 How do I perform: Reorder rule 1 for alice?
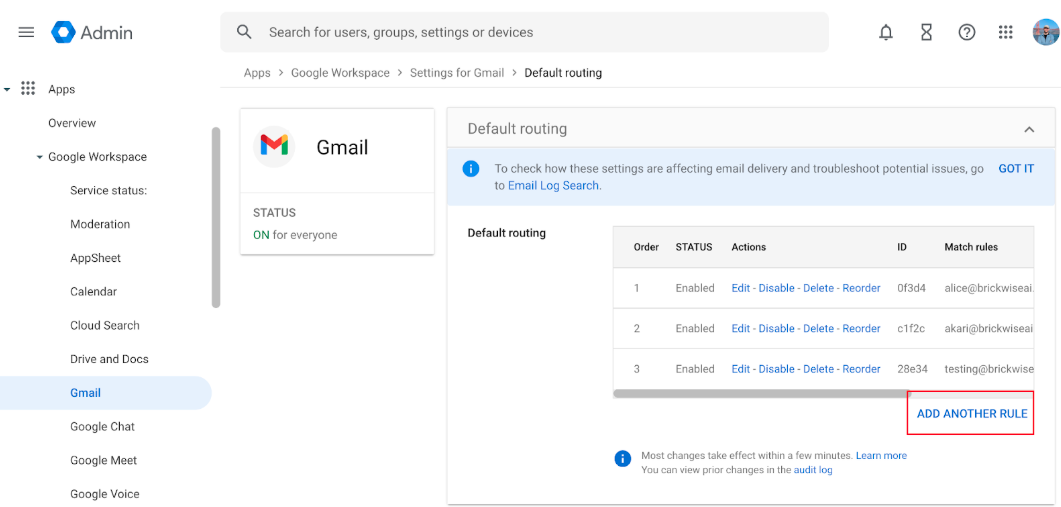[861, 288]
